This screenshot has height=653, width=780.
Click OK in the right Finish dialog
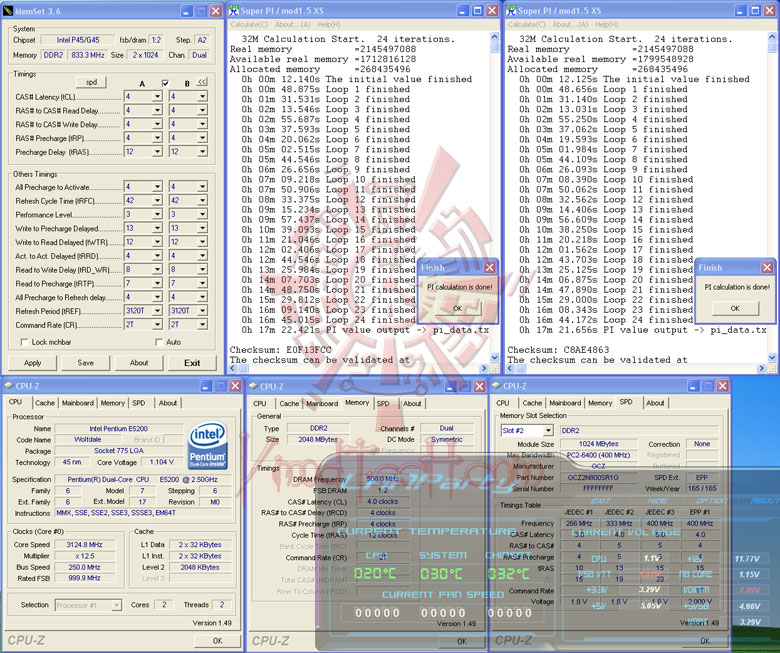click(735, 308)
